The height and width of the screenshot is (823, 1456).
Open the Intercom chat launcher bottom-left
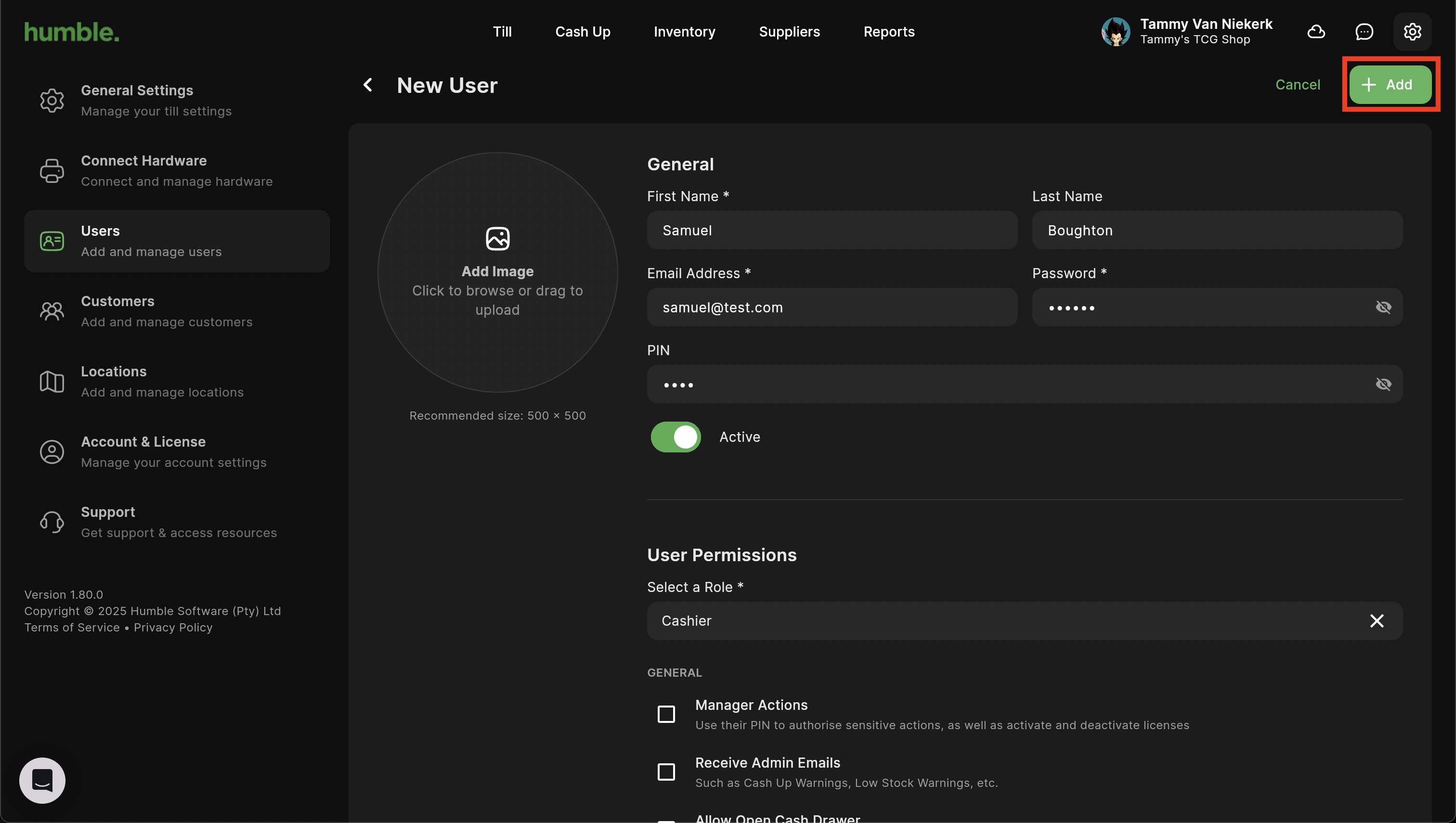point(42,780)
